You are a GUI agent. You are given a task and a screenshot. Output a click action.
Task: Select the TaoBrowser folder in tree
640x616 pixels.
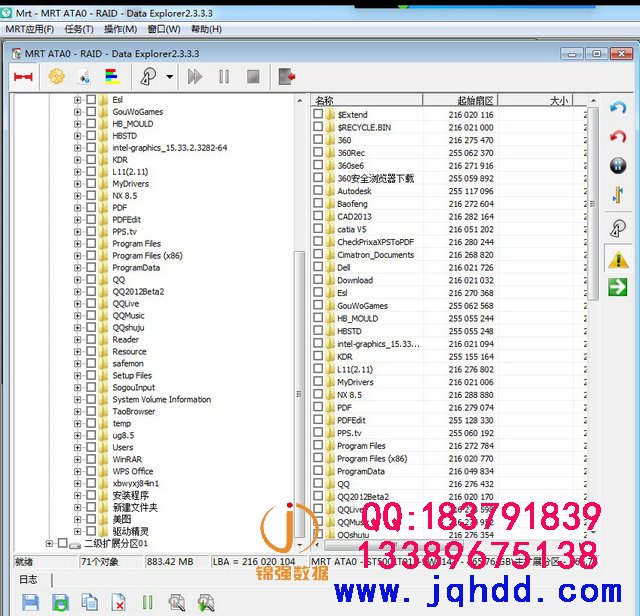[133, 411]
